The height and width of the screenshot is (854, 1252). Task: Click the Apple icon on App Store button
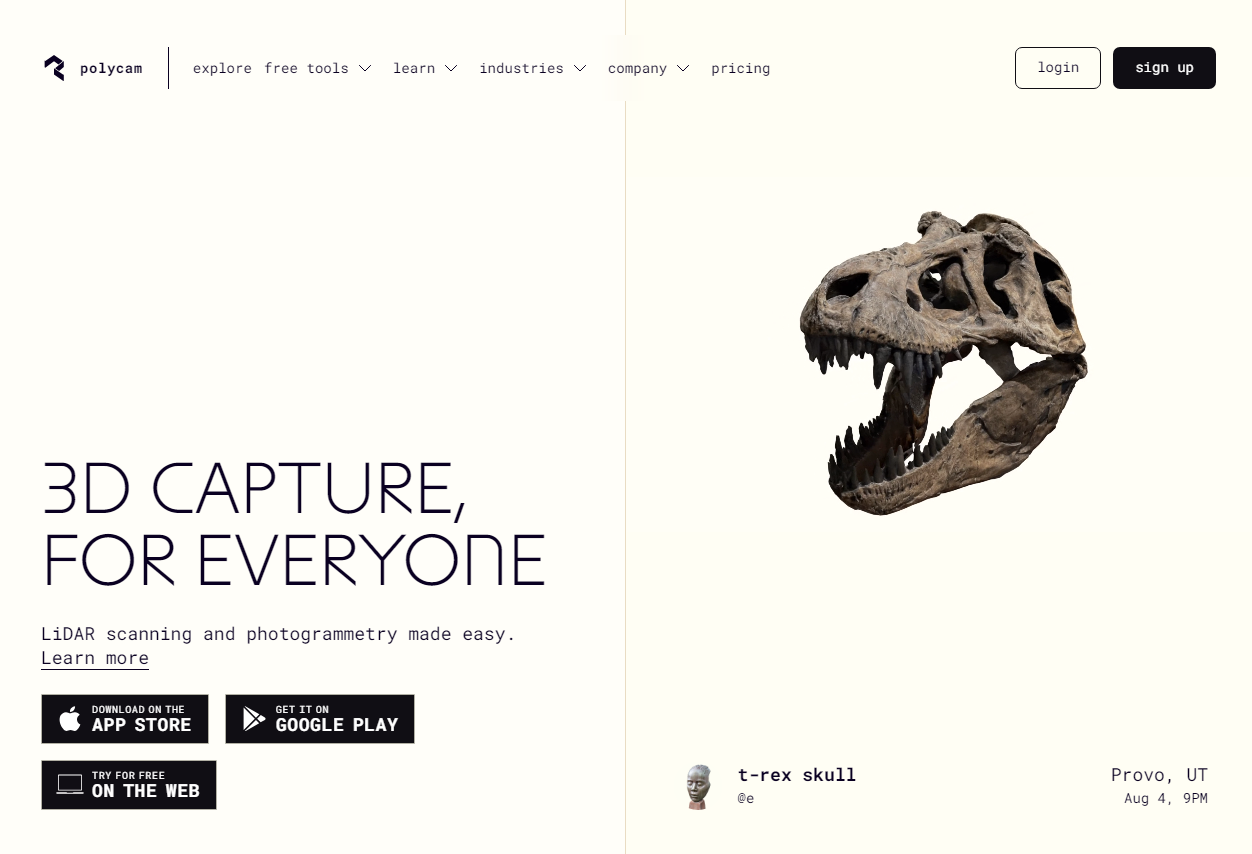(x=70, y=719)
